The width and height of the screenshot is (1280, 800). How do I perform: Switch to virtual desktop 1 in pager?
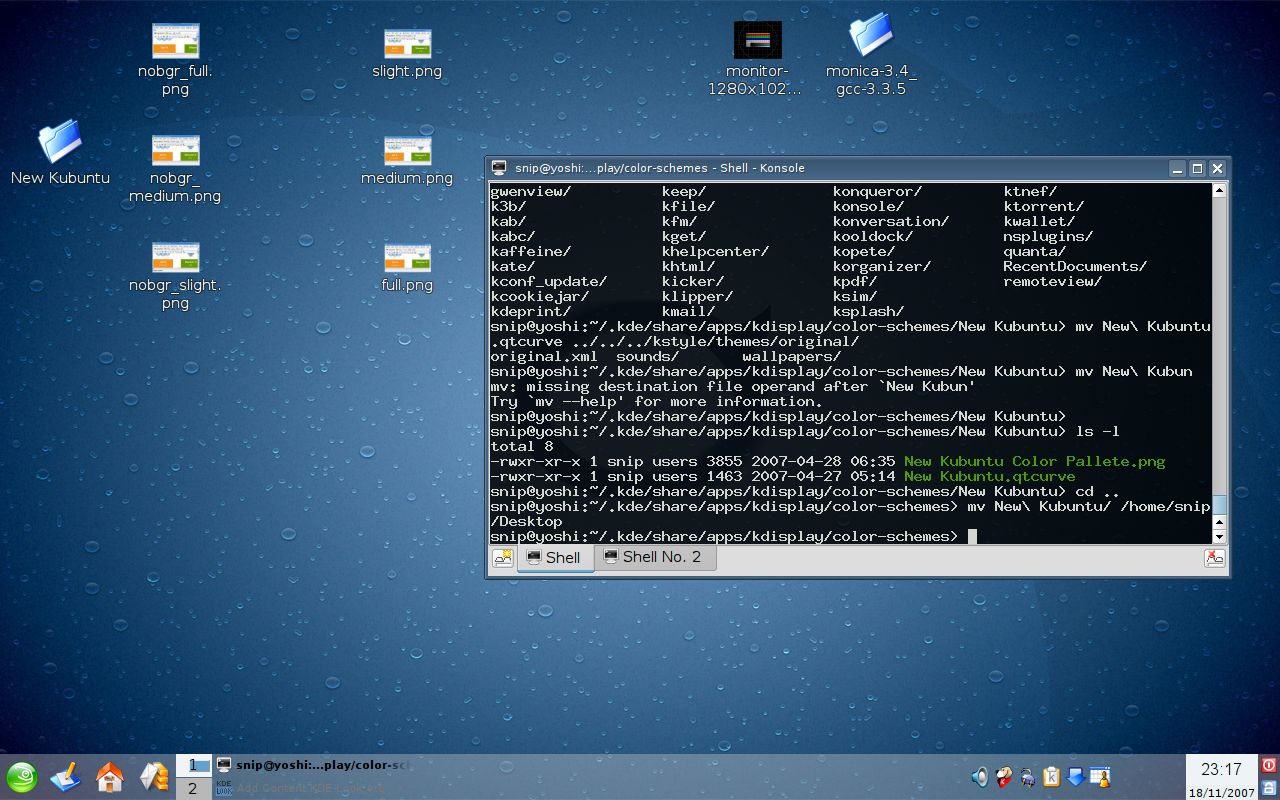click(x=193, y=765)
